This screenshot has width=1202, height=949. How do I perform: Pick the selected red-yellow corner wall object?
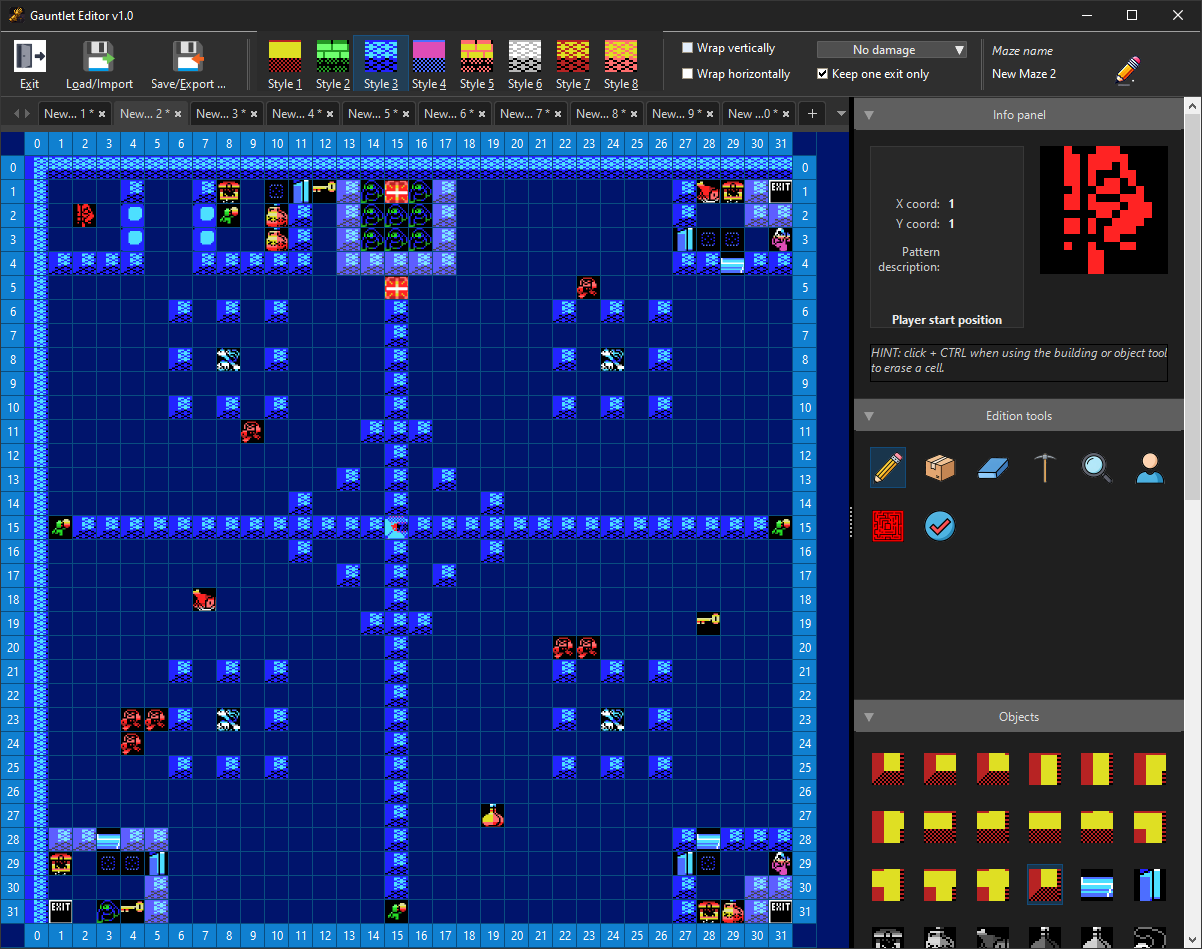click(1045, 884)
